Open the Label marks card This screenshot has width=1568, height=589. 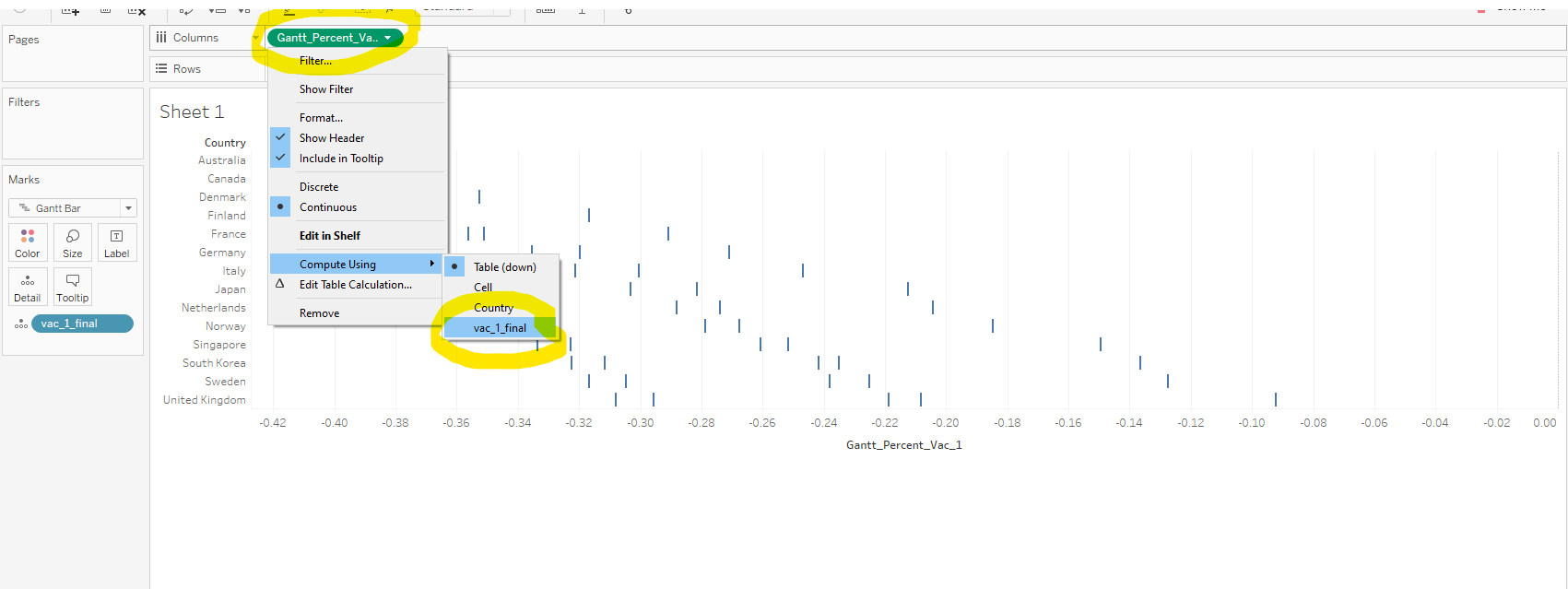[117, 242]
